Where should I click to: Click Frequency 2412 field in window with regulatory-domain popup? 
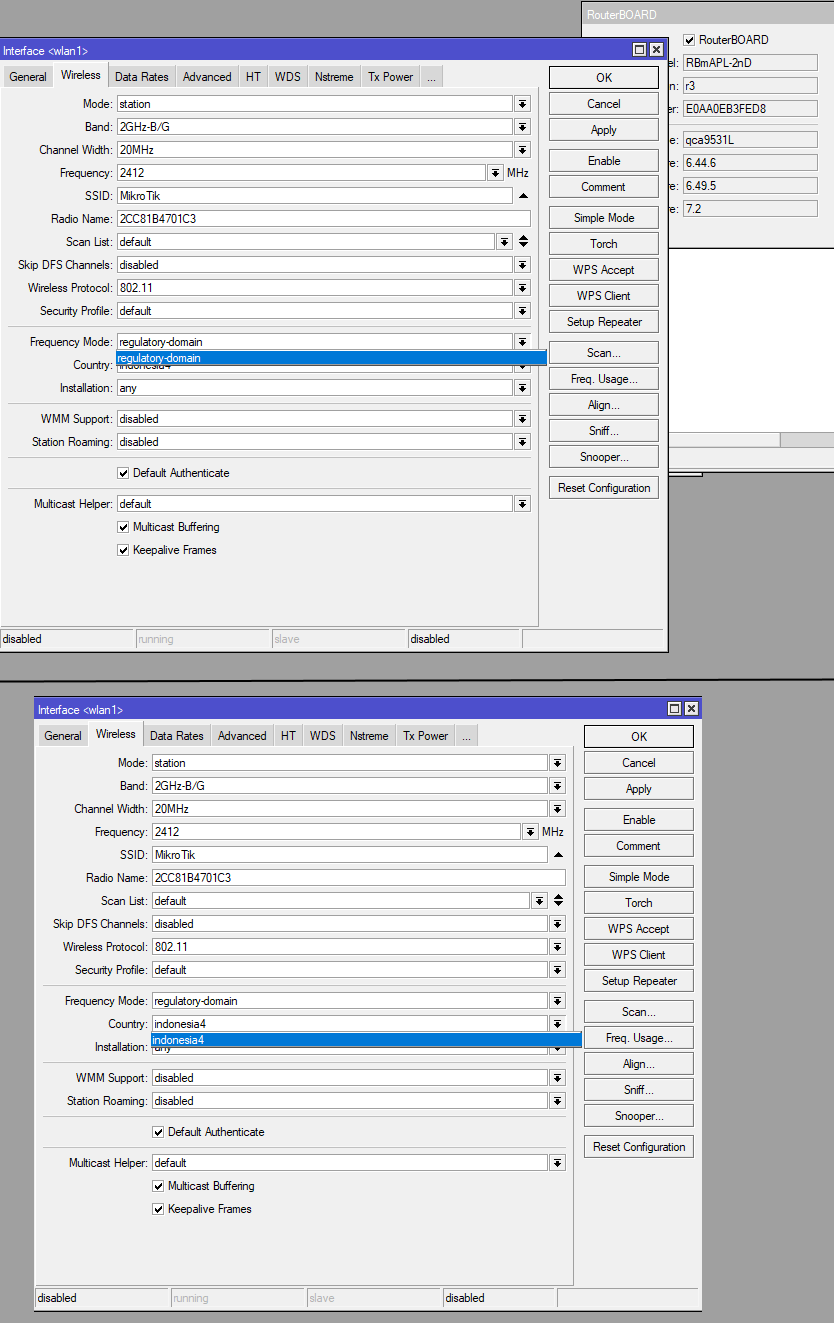click(x=301, y=173)
